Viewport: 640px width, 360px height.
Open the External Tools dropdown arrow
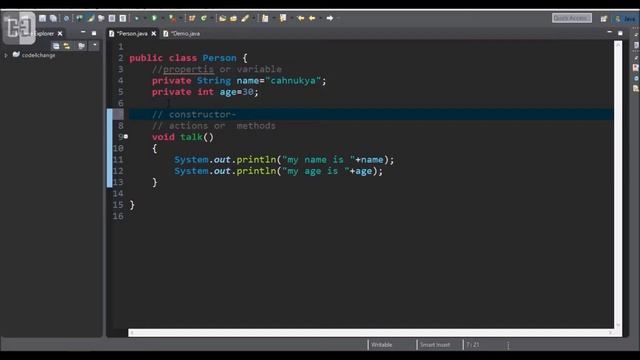point(180,18)
